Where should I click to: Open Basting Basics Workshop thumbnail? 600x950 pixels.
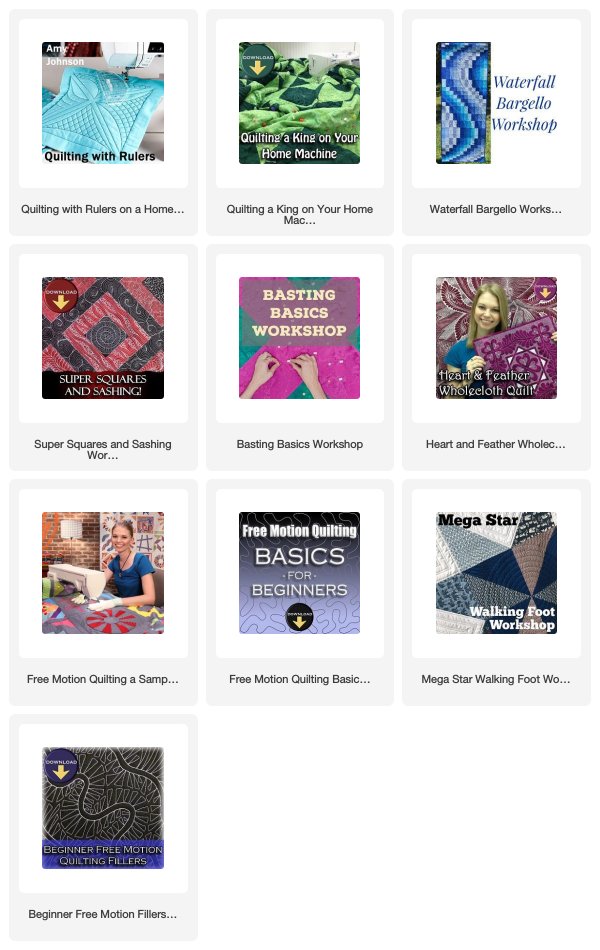pos(299,338)
